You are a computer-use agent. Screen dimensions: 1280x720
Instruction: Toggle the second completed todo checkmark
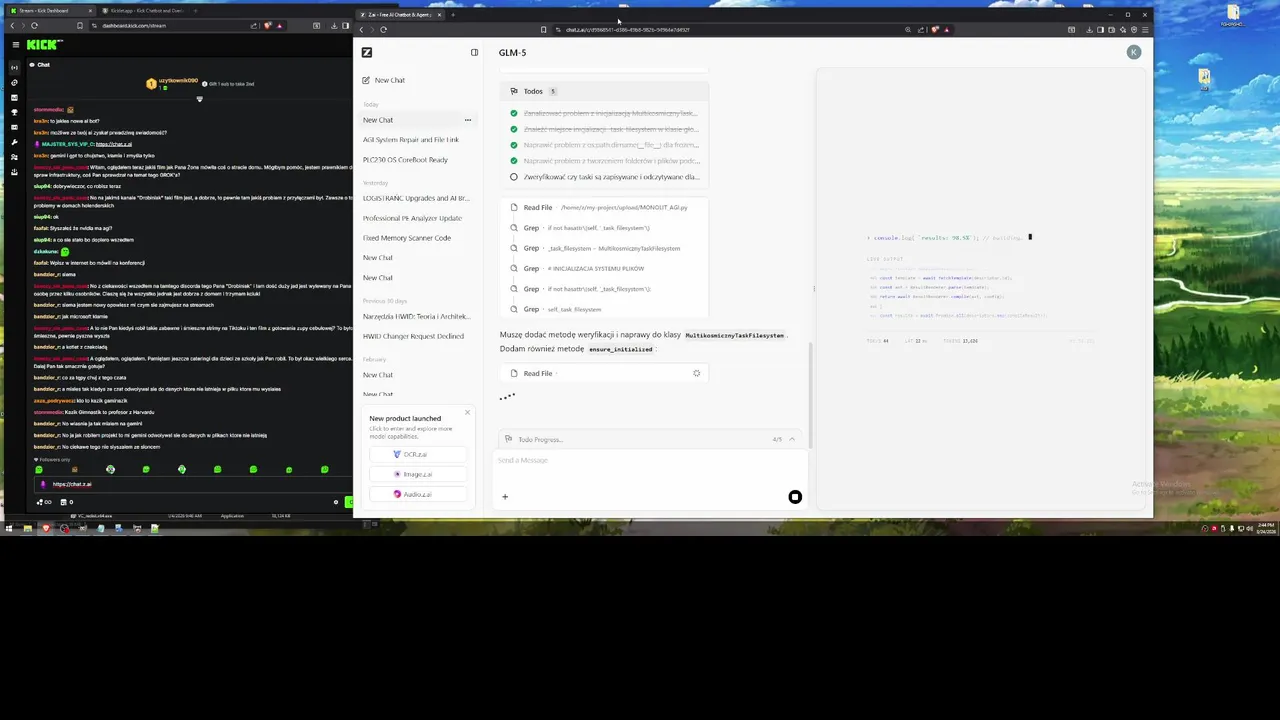pyautogui.click(x=514, y=129)
